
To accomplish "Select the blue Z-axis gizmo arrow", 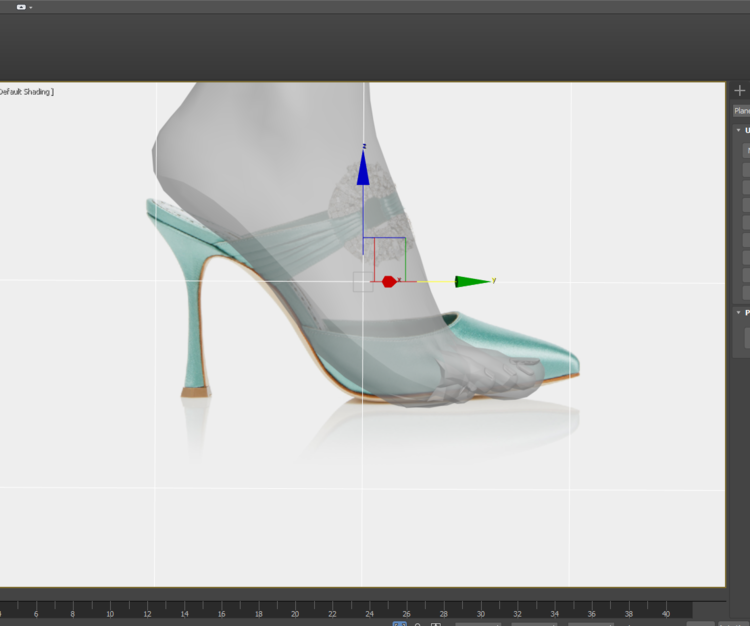I will [363, 165].
